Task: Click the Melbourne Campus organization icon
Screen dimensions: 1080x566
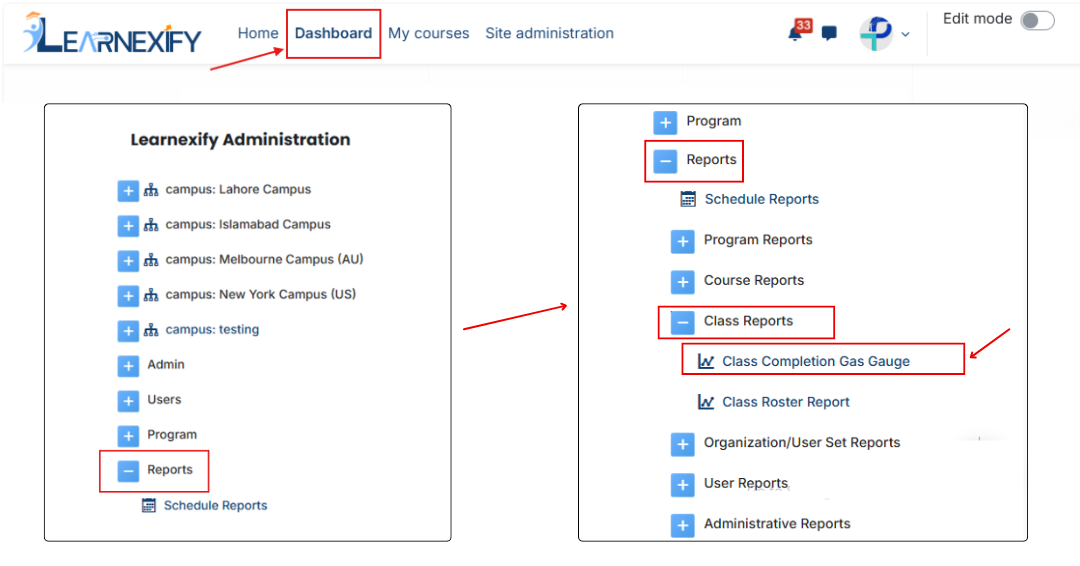Action: 151,260
